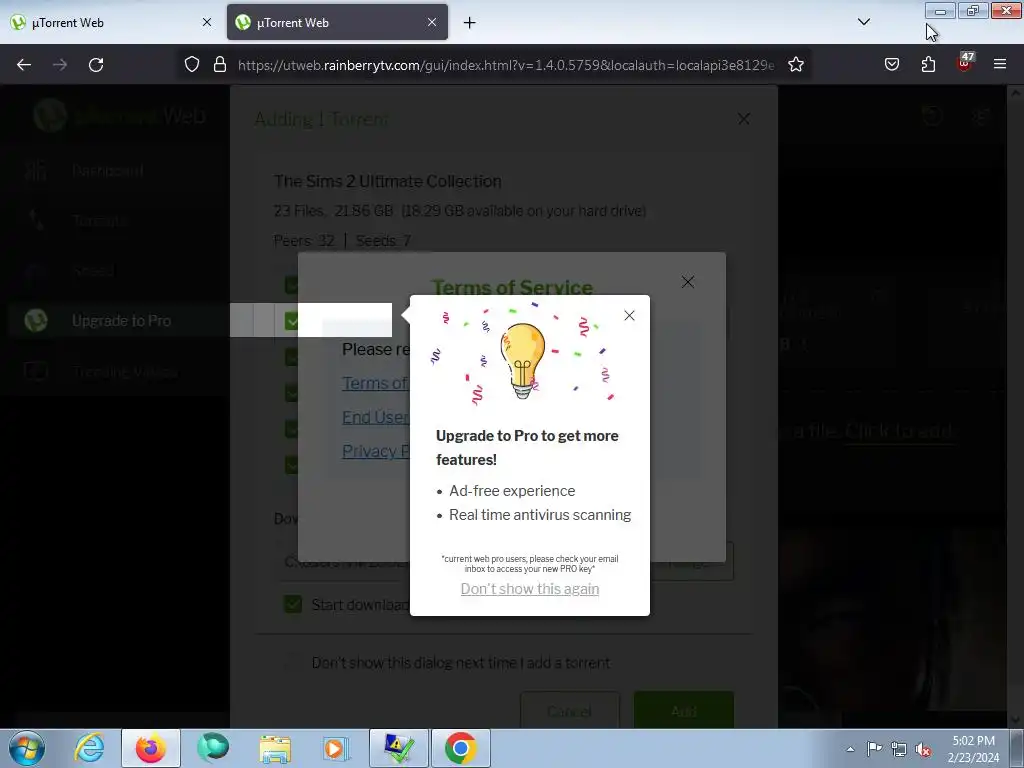This screenshot has width=1024, height=768.
Task: Open uBlock extension icon with badge
Action: coord(965,63)
